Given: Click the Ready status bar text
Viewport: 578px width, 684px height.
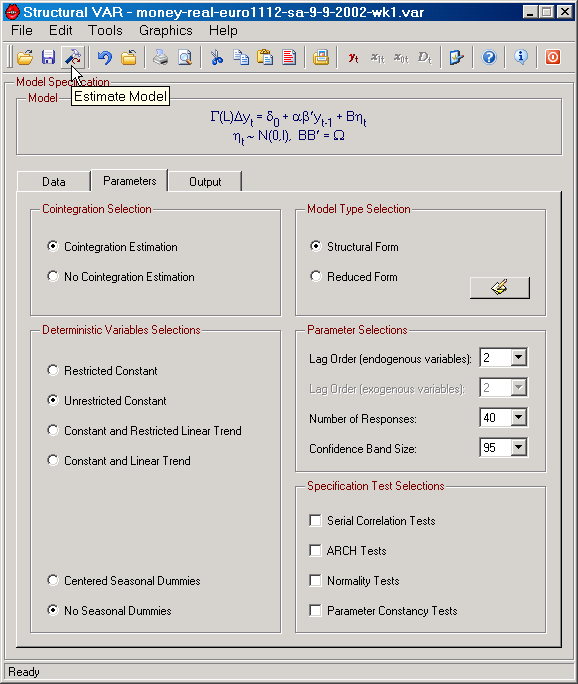Looking at the screenshot, I should tap(24, 672).
